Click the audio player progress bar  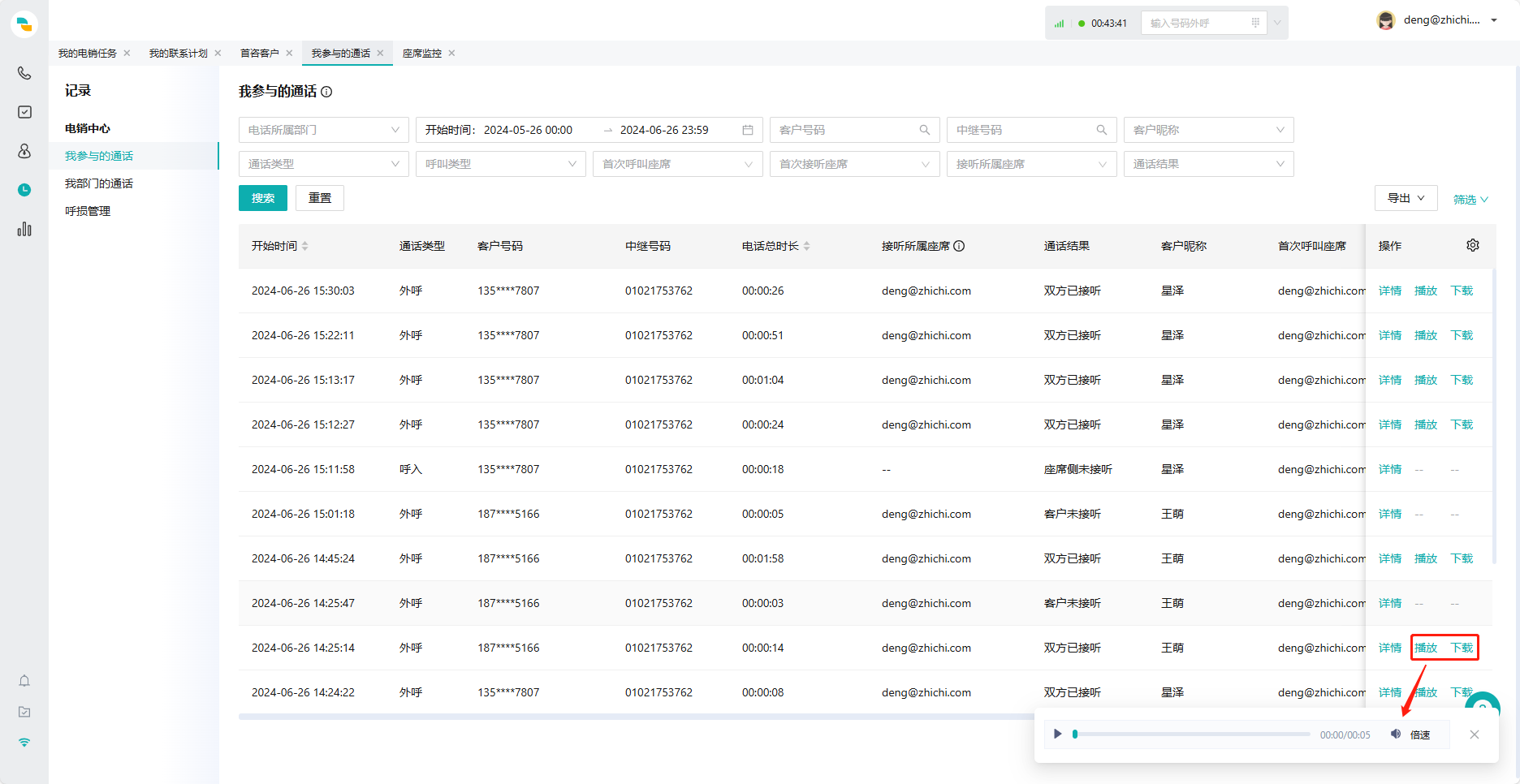click(1192, 734)
